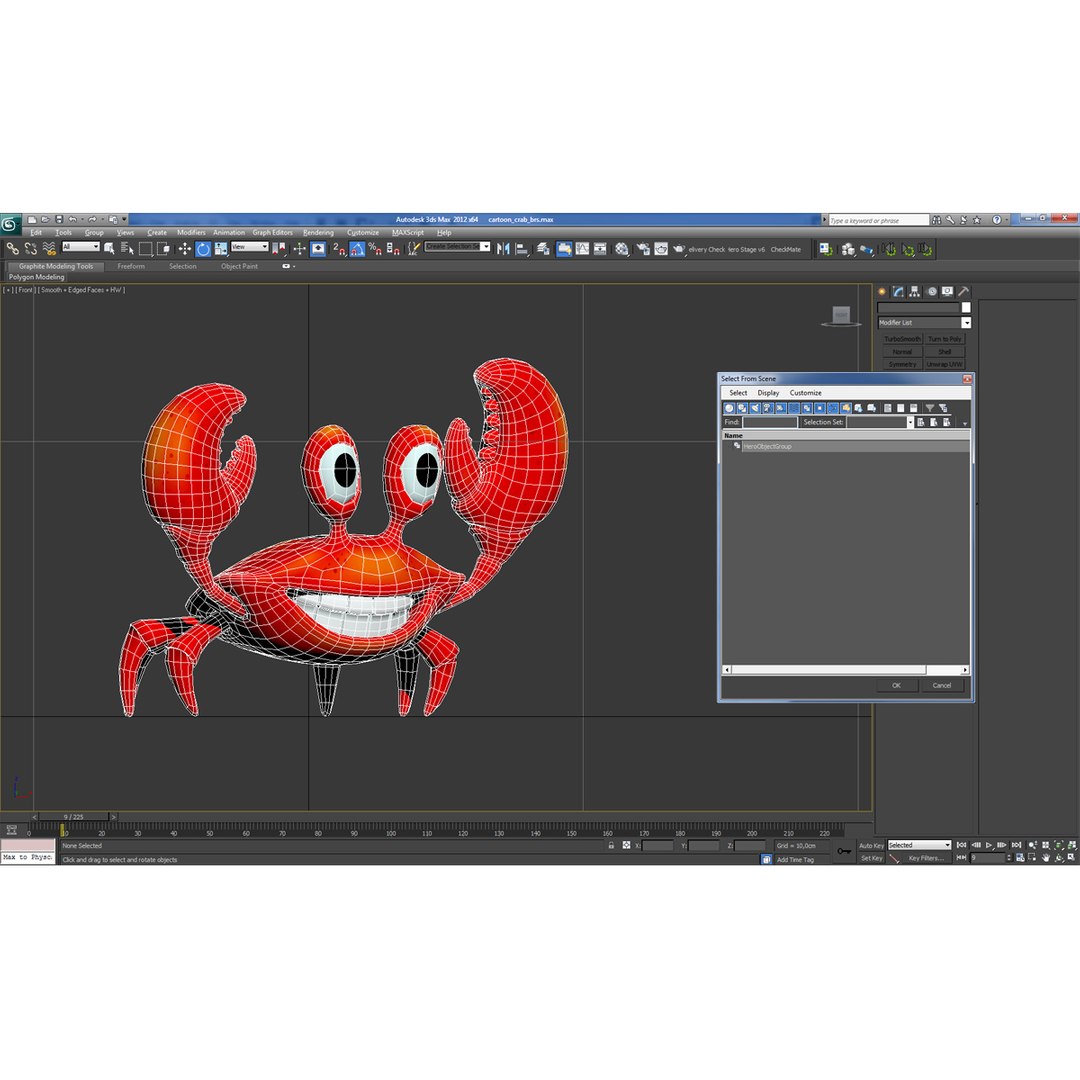Open the Selection Set dropdown in dialog

880,422
